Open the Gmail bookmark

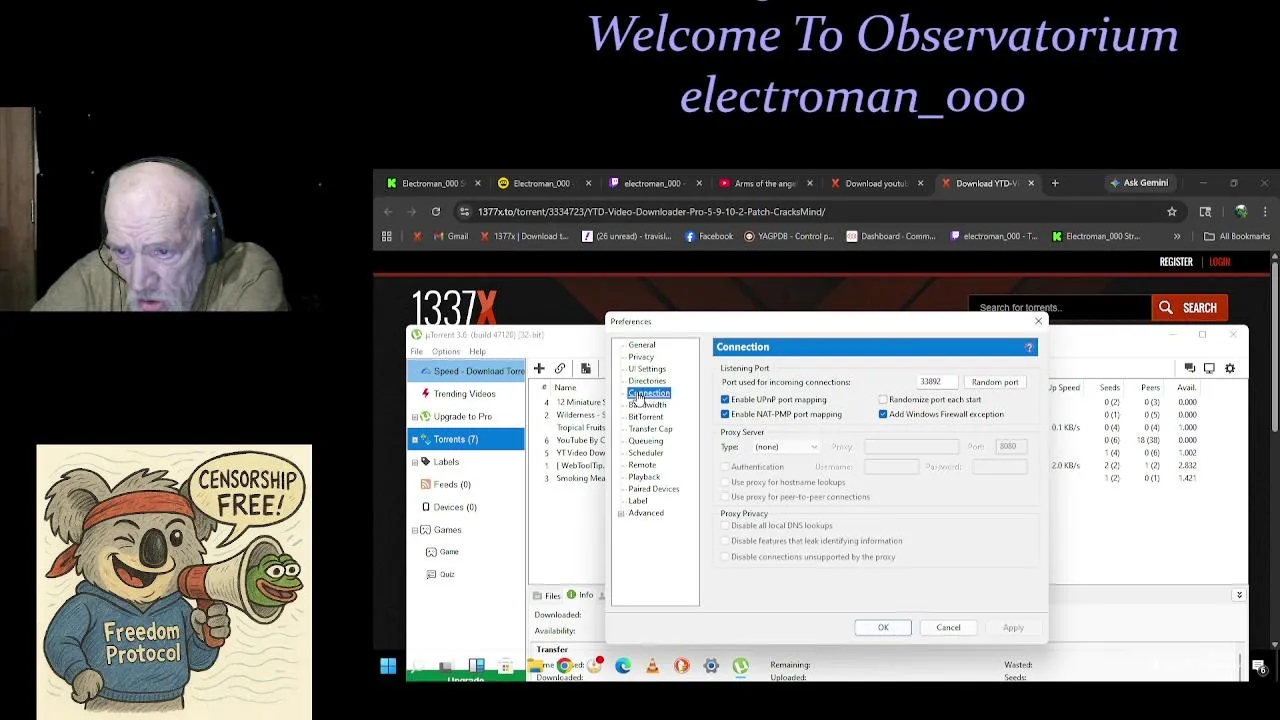[449, 236]
